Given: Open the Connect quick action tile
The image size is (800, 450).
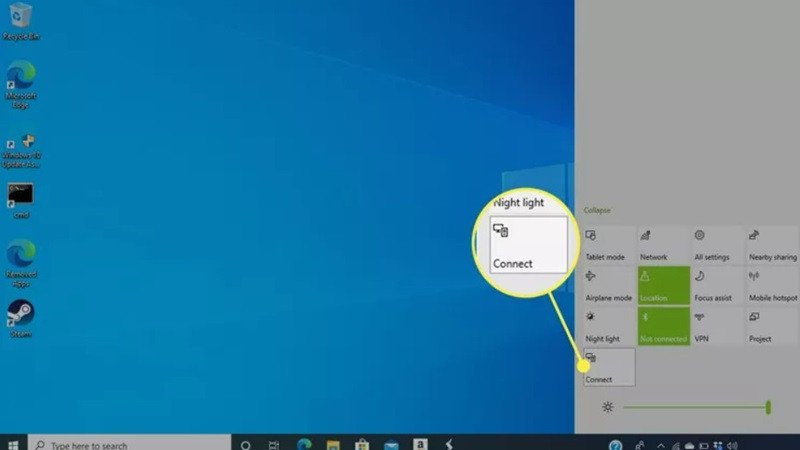Looking at the screenshot, I should tap(609, 367).
